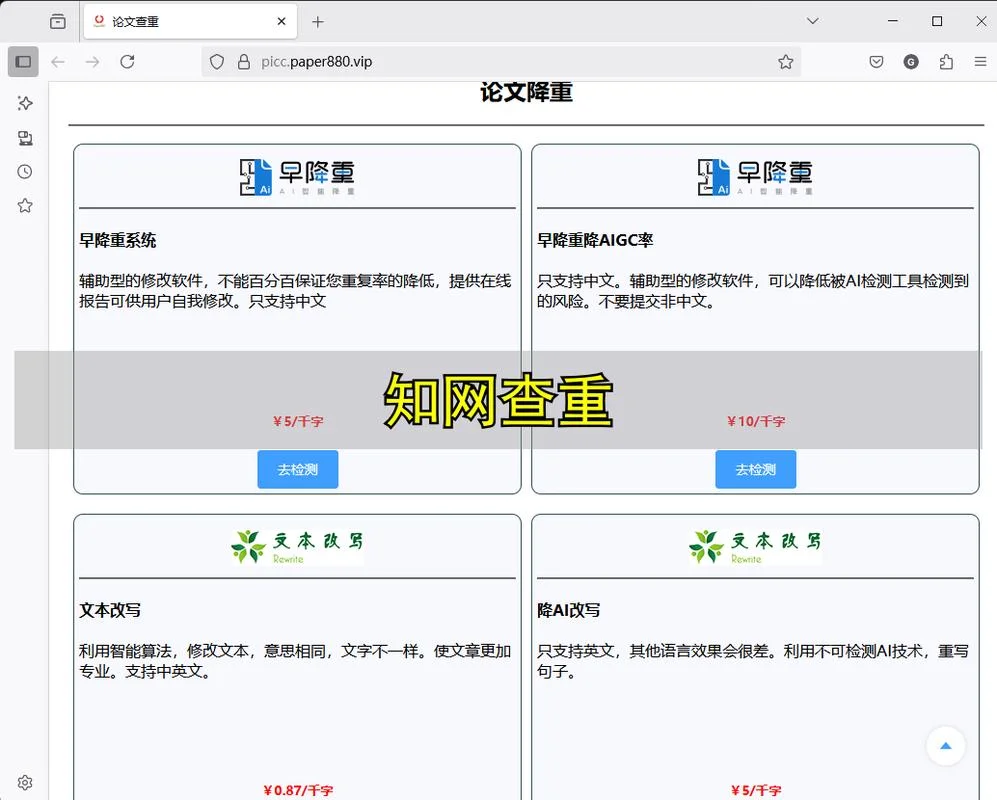Viewport: 997px width, 800px height.
Task: Bookmark this page with the star
Action: 785,62
